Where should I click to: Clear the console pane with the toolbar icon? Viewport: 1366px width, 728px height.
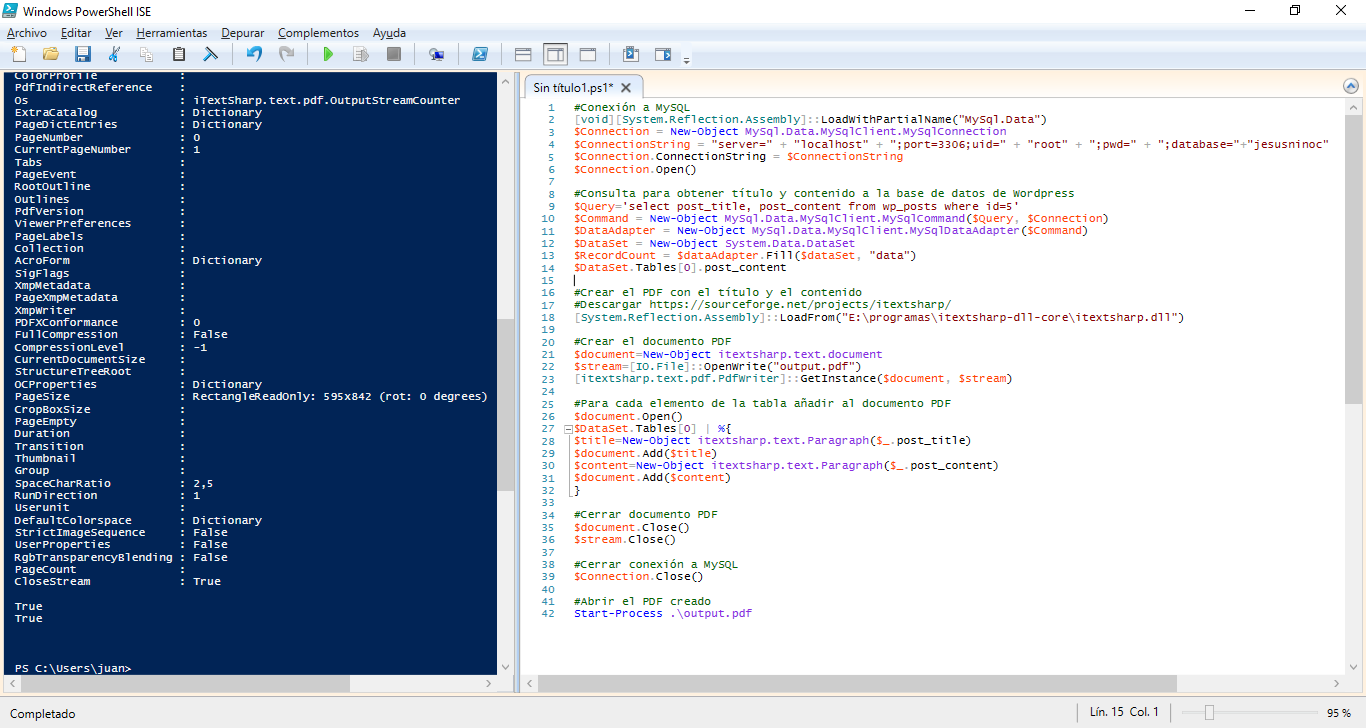[211, 54]
